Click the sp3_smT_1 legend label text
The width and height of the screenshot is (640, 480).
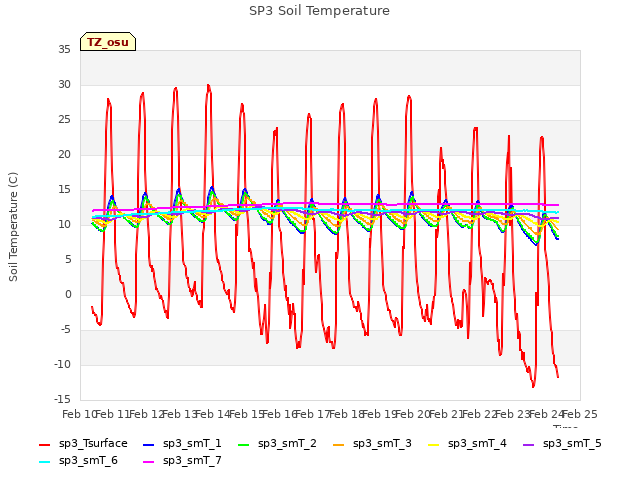click(x=192, y=444)
